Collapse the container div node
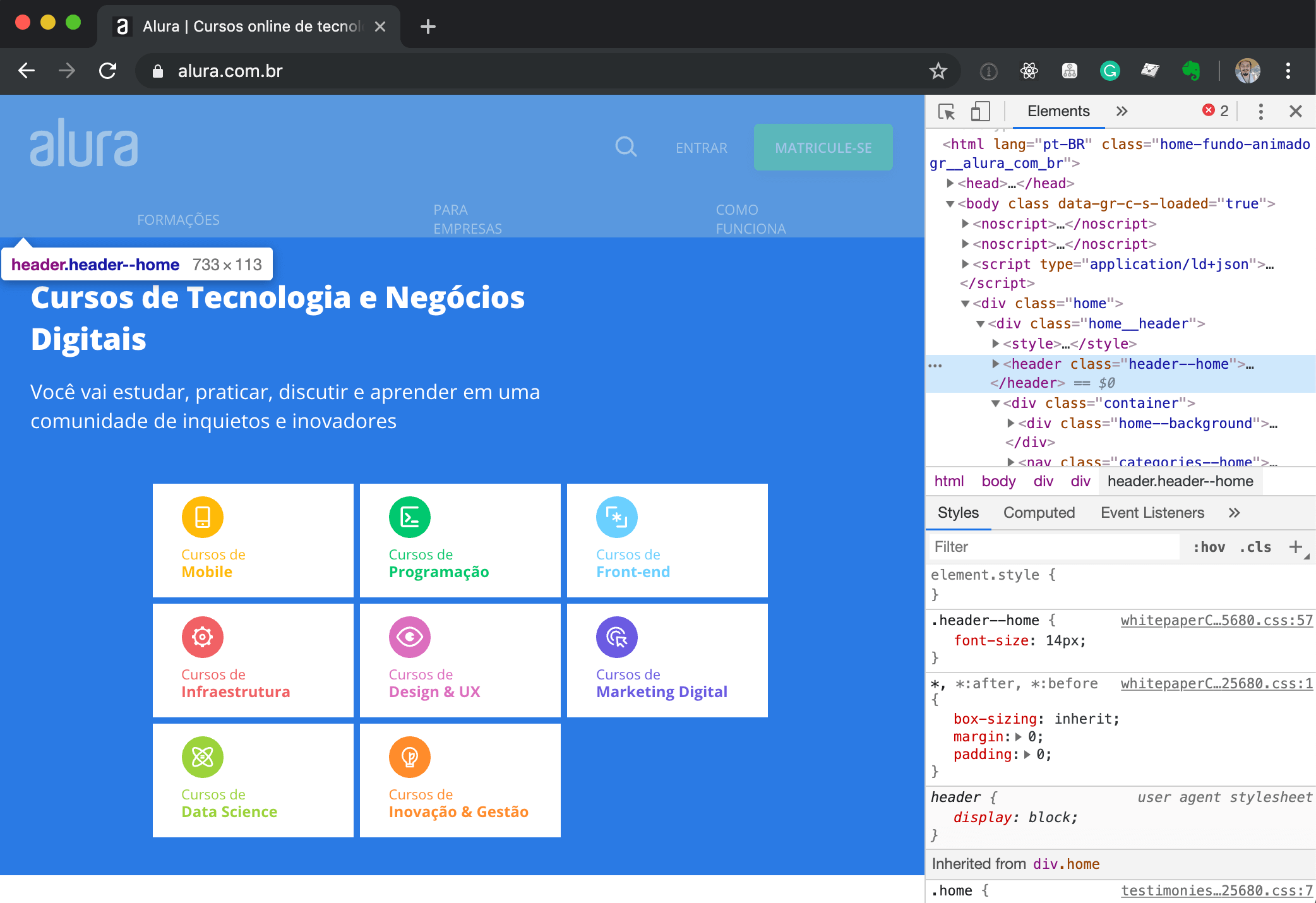 pos(995,404)
